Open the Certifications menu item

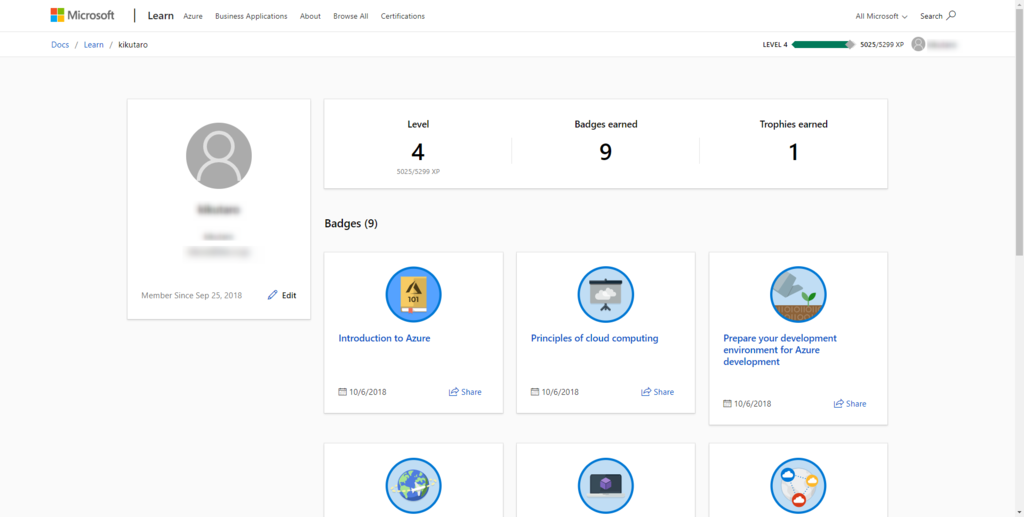click(402, 16)
